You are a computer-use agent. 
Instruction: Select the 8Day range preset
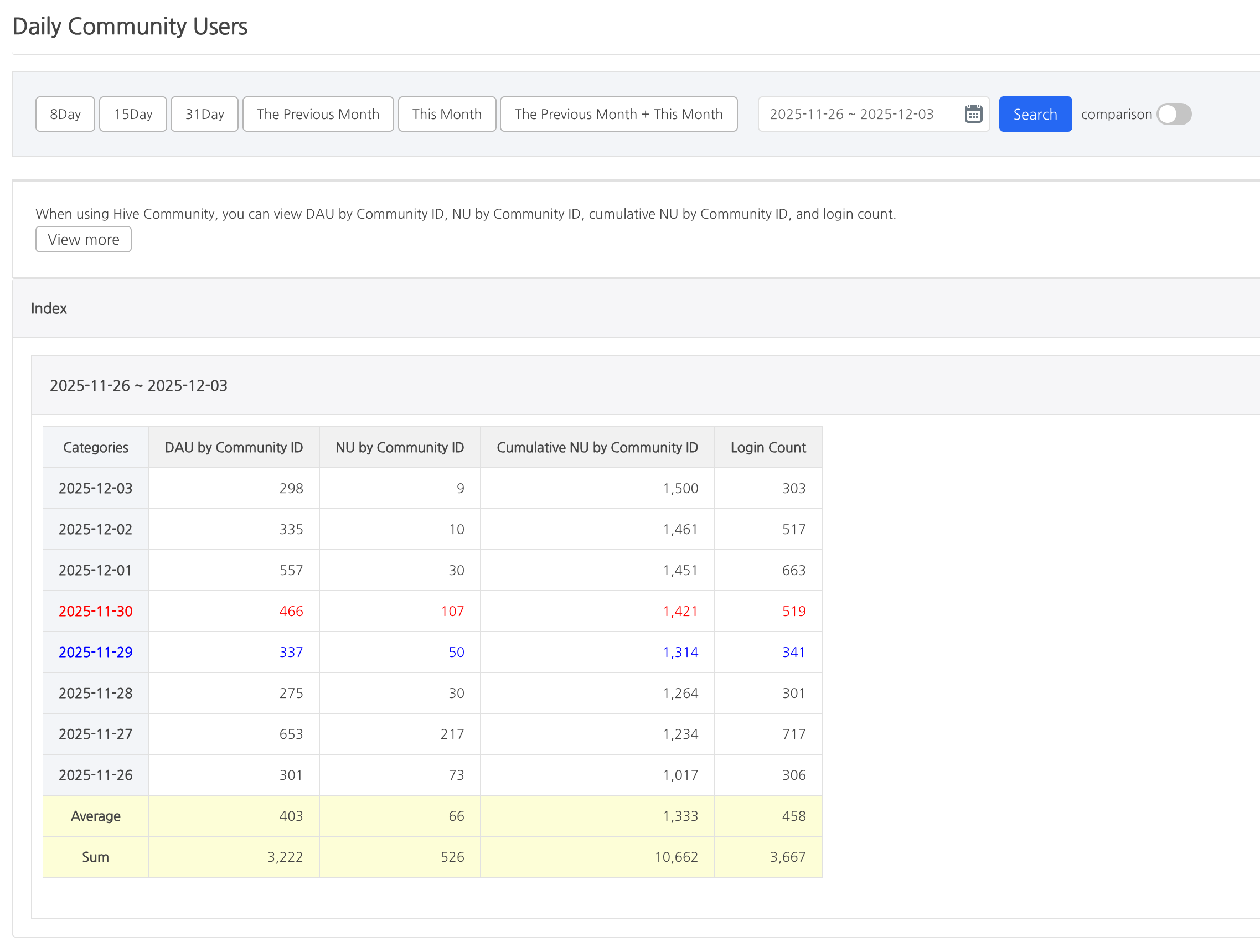pos(65,114)
